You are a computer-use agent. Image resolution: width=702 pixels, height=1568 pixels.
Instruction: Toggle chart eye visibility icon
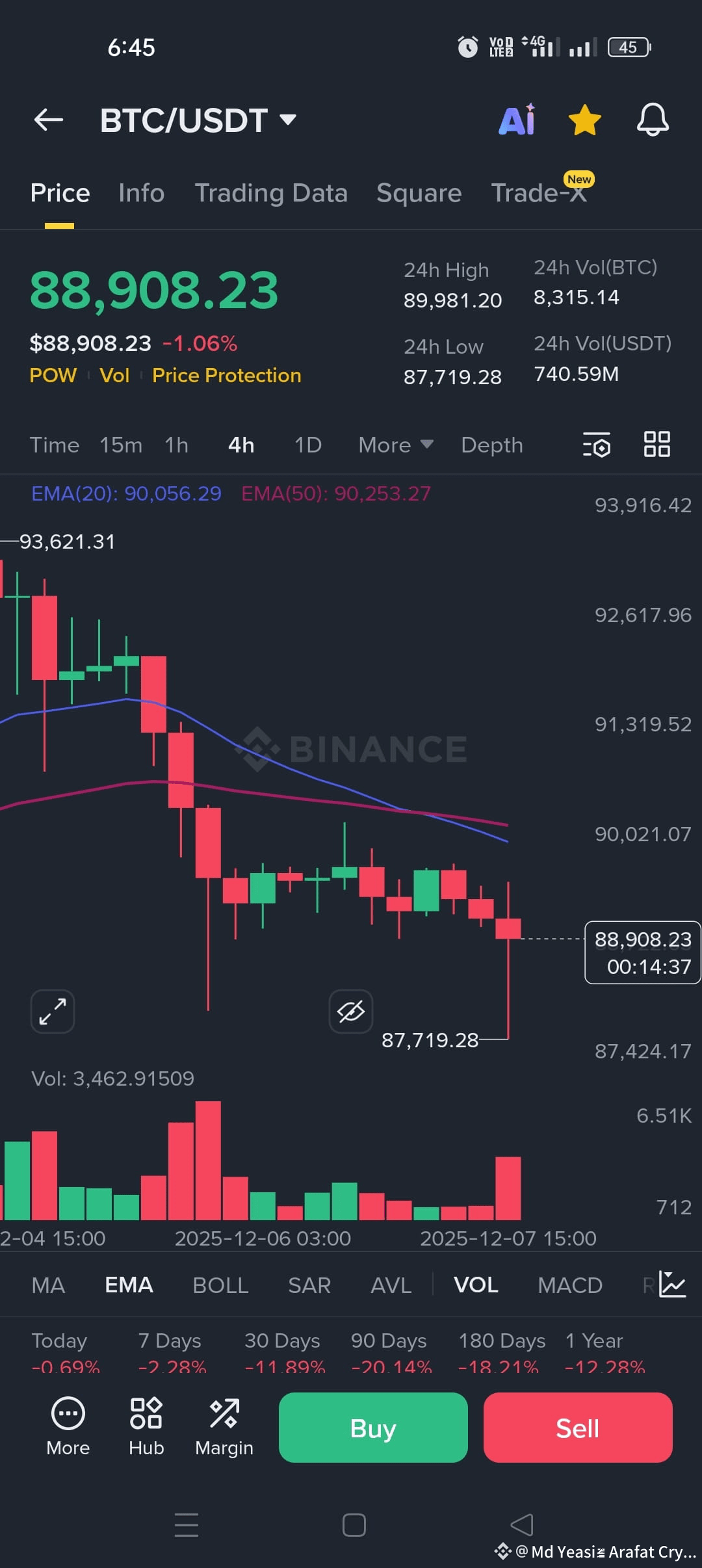pos(351,1011)
